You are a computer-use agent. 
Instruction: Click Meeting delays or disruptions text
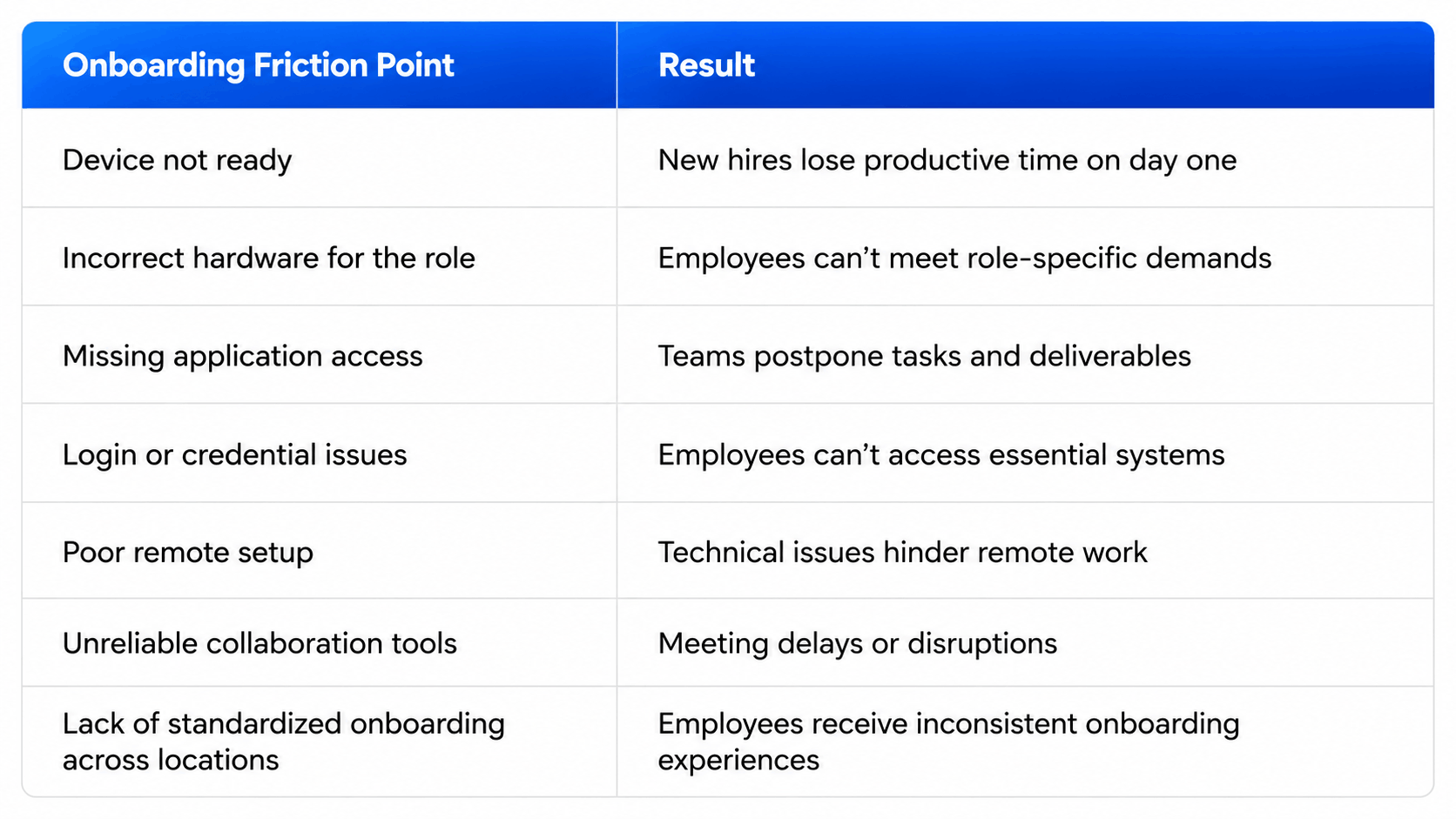point(858,644)
